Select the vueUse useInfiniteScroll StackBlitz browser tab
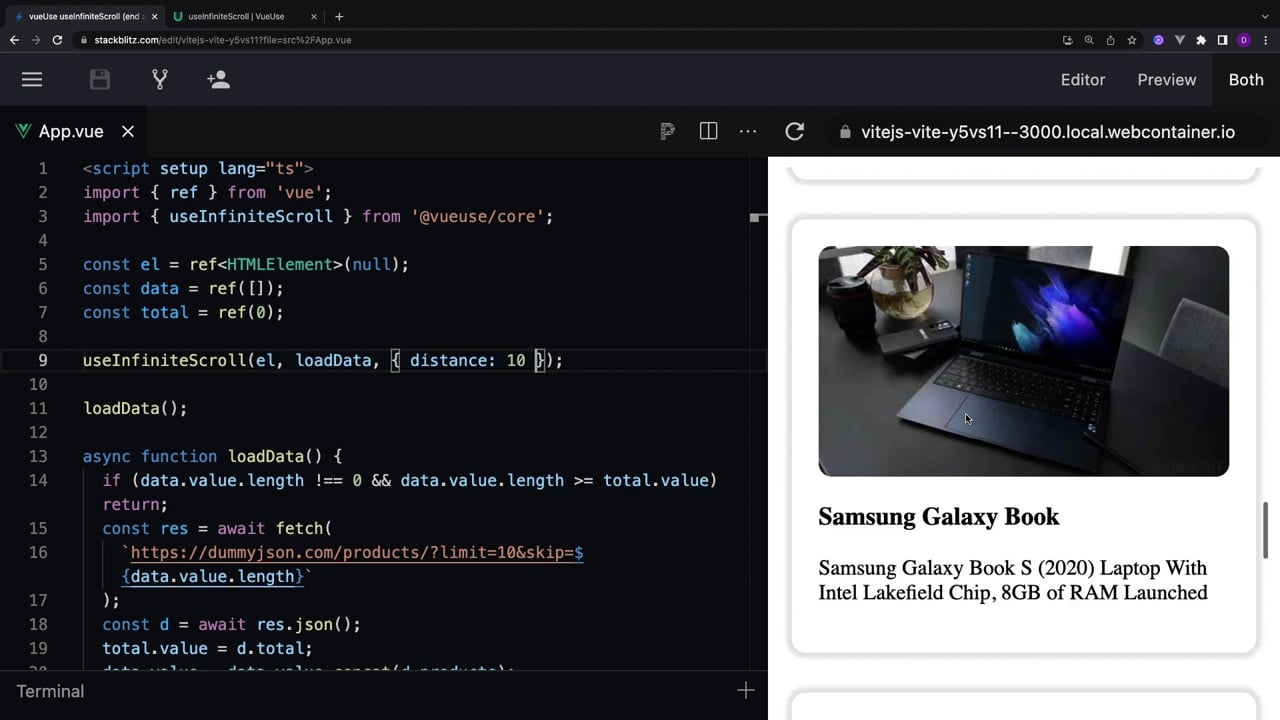This screenshot has height=720, width=1280. pos(85,16)
